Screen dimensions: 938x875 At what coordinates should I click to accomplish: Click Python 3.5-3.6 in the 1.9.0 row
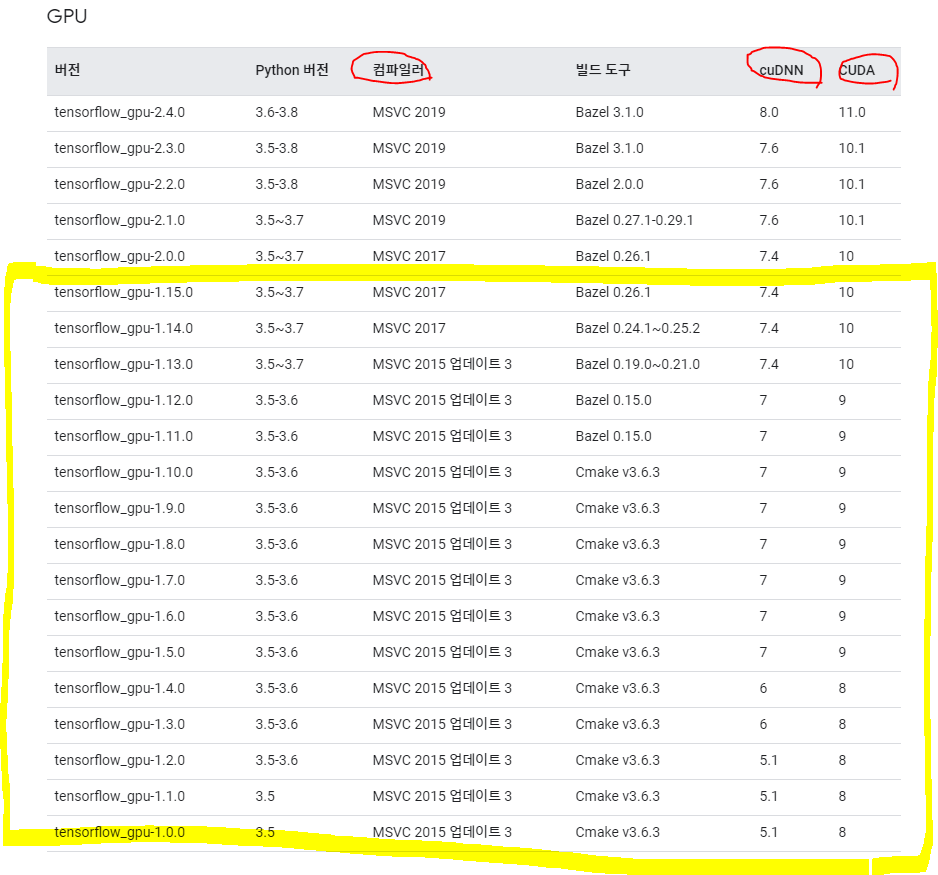[x=276, y=508]
